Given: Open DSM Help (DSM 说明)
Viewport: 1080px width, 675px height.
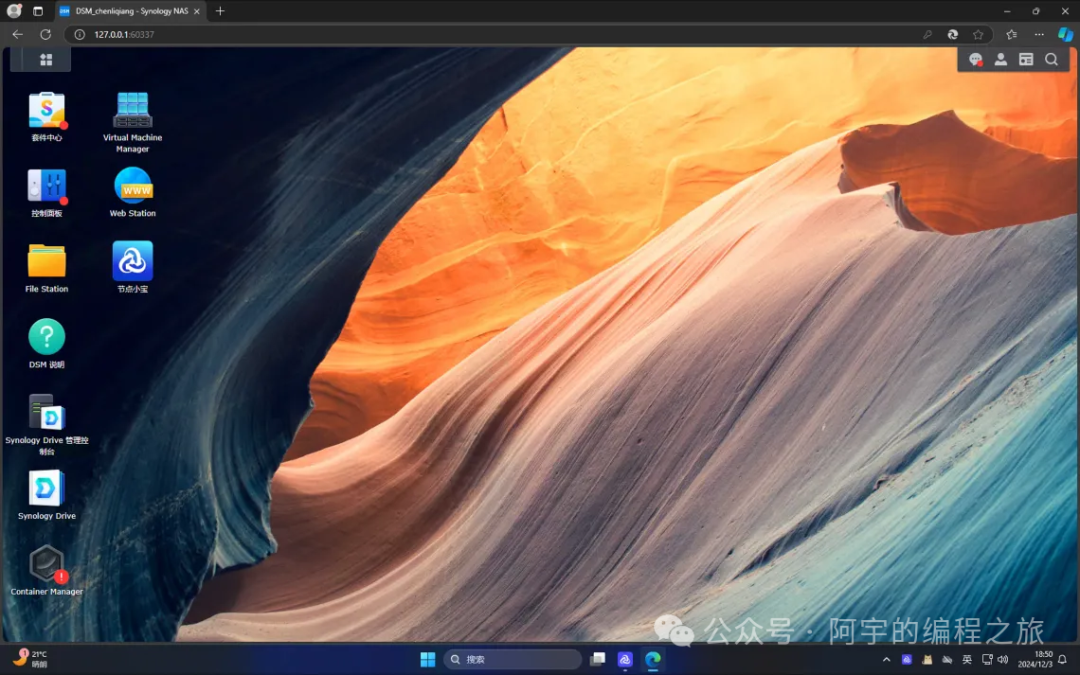Looking at the screenshot, I should [46, 338].
